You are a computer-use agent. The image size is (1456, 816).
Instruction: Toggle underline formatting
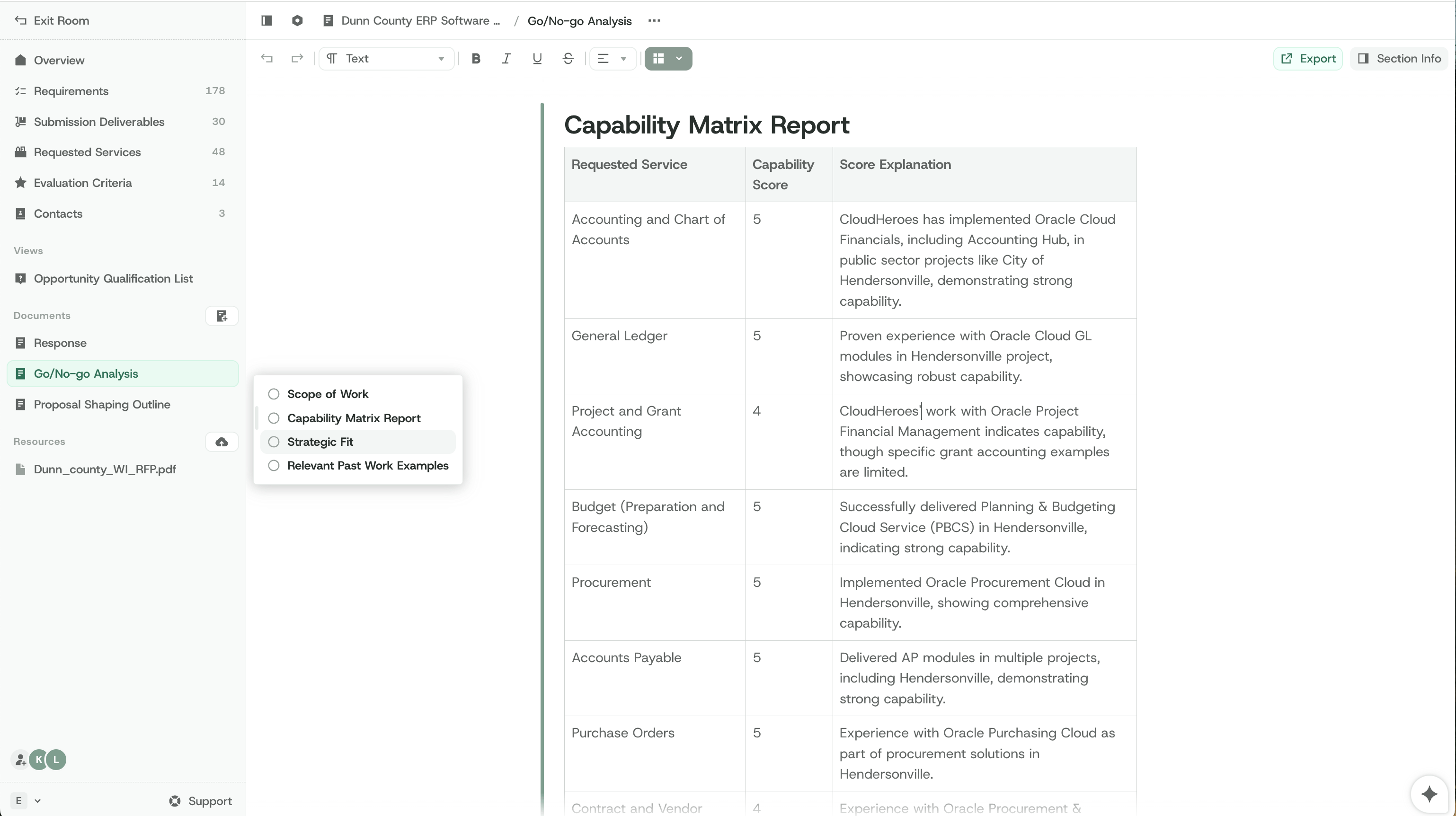coord(537,59)
